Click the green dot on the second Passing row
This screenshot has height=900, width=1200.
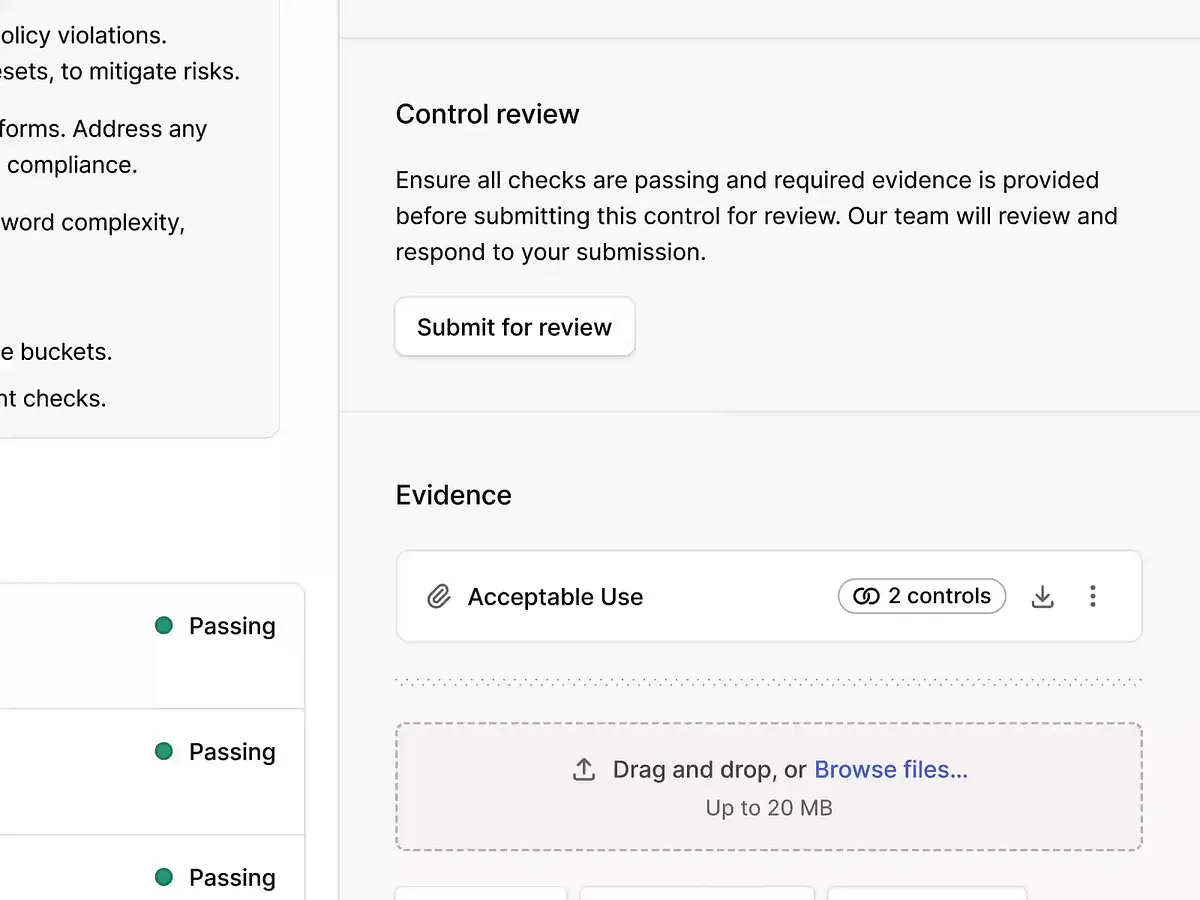pyautogui.click(x=164, y=751)
